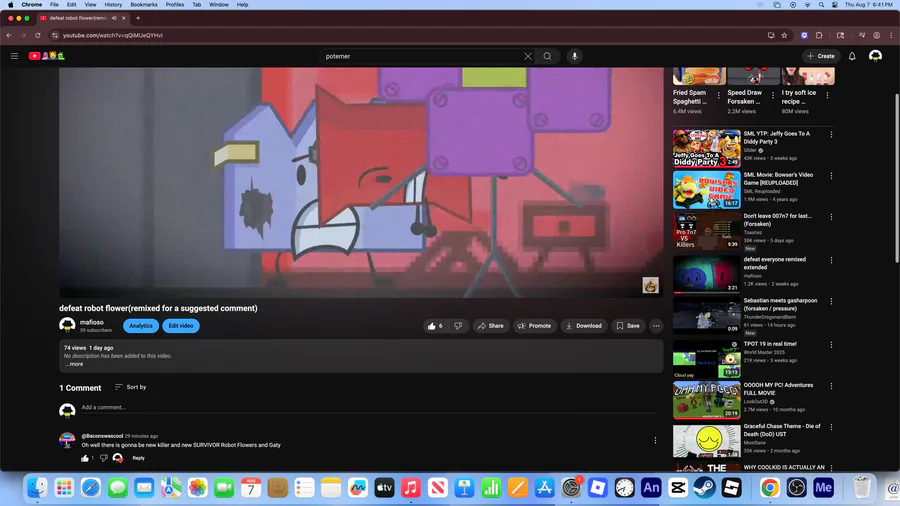
Task: Open the defeat everyone remixed extended video
Action: [x=707, y=274]
